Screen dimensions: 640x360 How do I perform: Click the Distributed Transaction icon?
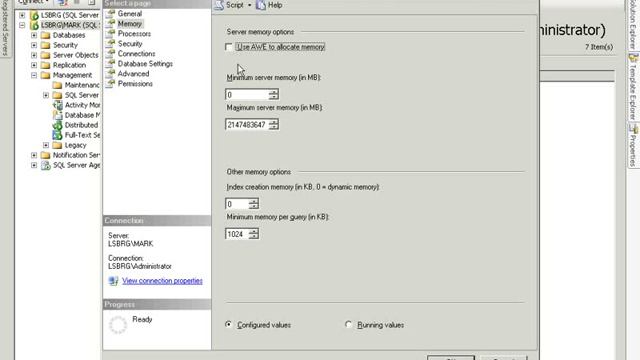pyautogui.click(x=58, y=125)
